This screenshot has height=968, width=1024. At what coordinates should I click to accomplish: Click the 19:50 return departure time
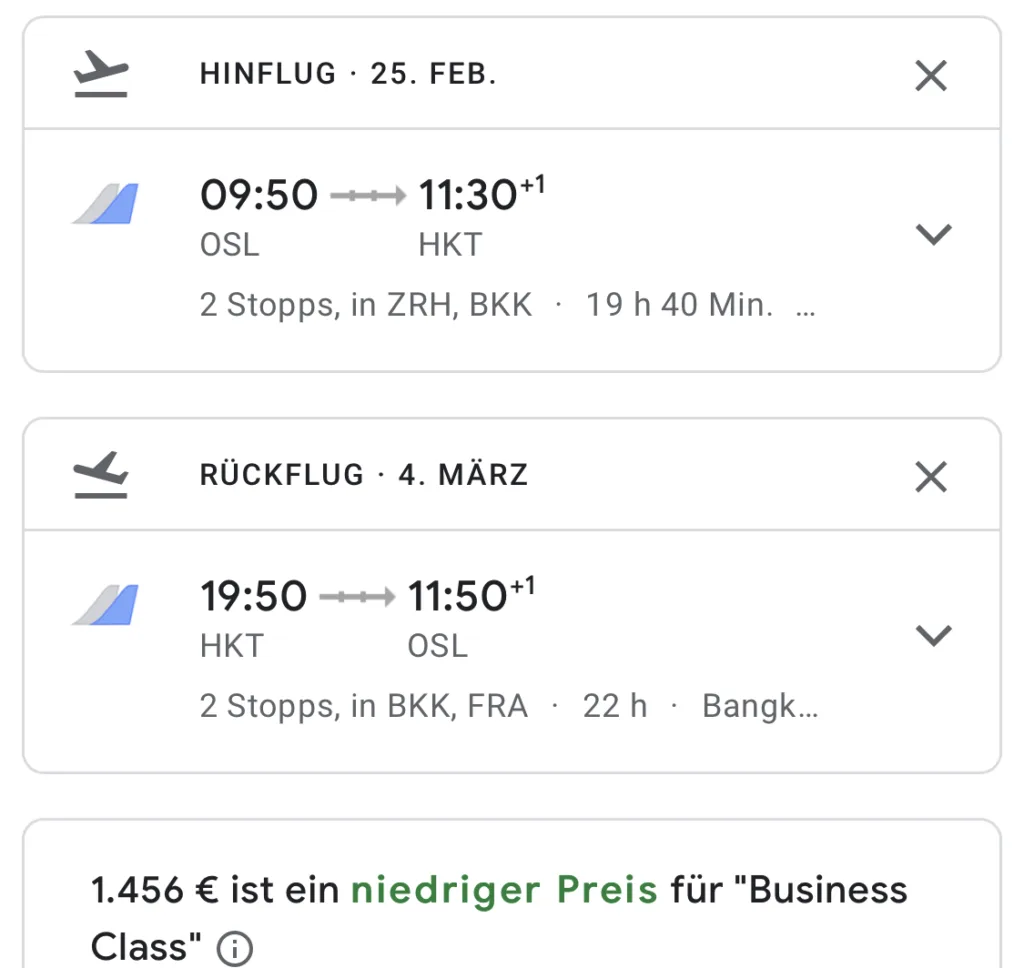[254, 597]
